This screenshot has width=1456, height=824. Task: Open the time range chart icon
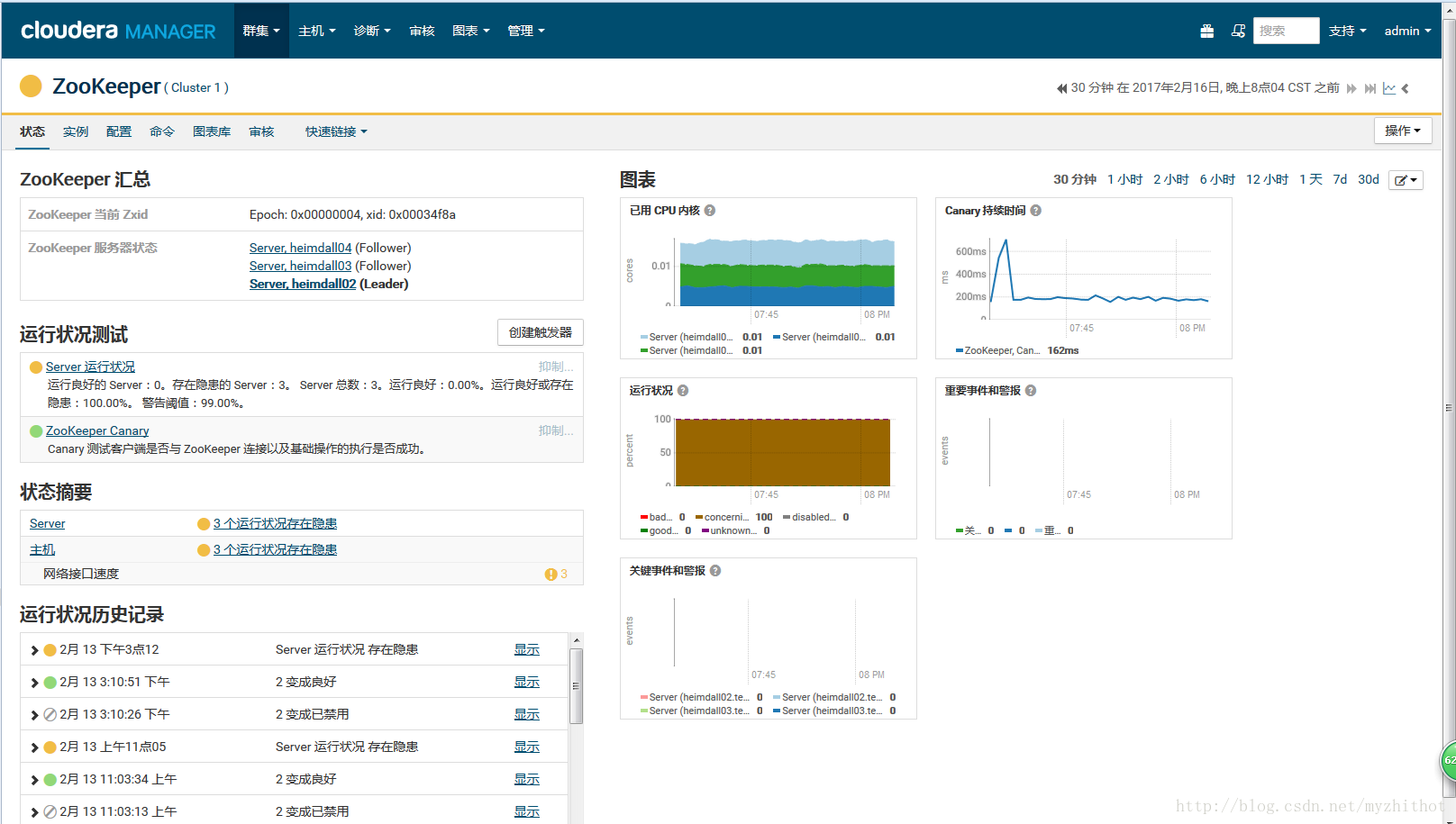1389,88
